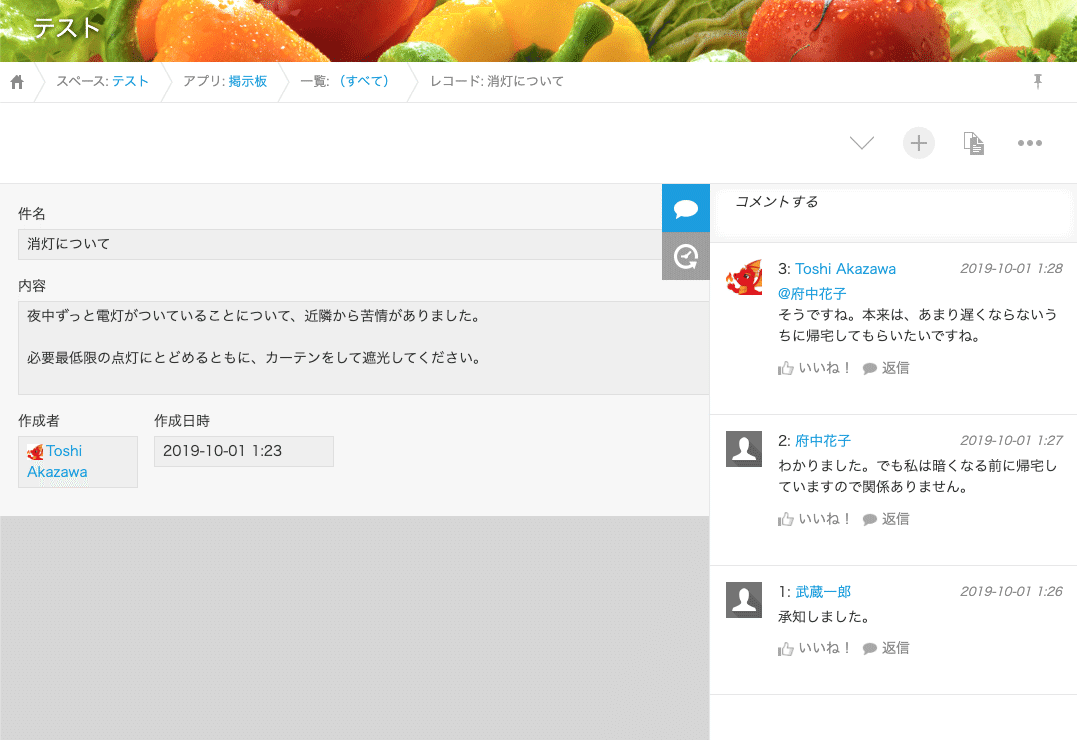Screen dimensions: 1077x740
Task: Click the テスト space title in the banner
Action: (x=67, y=27)
